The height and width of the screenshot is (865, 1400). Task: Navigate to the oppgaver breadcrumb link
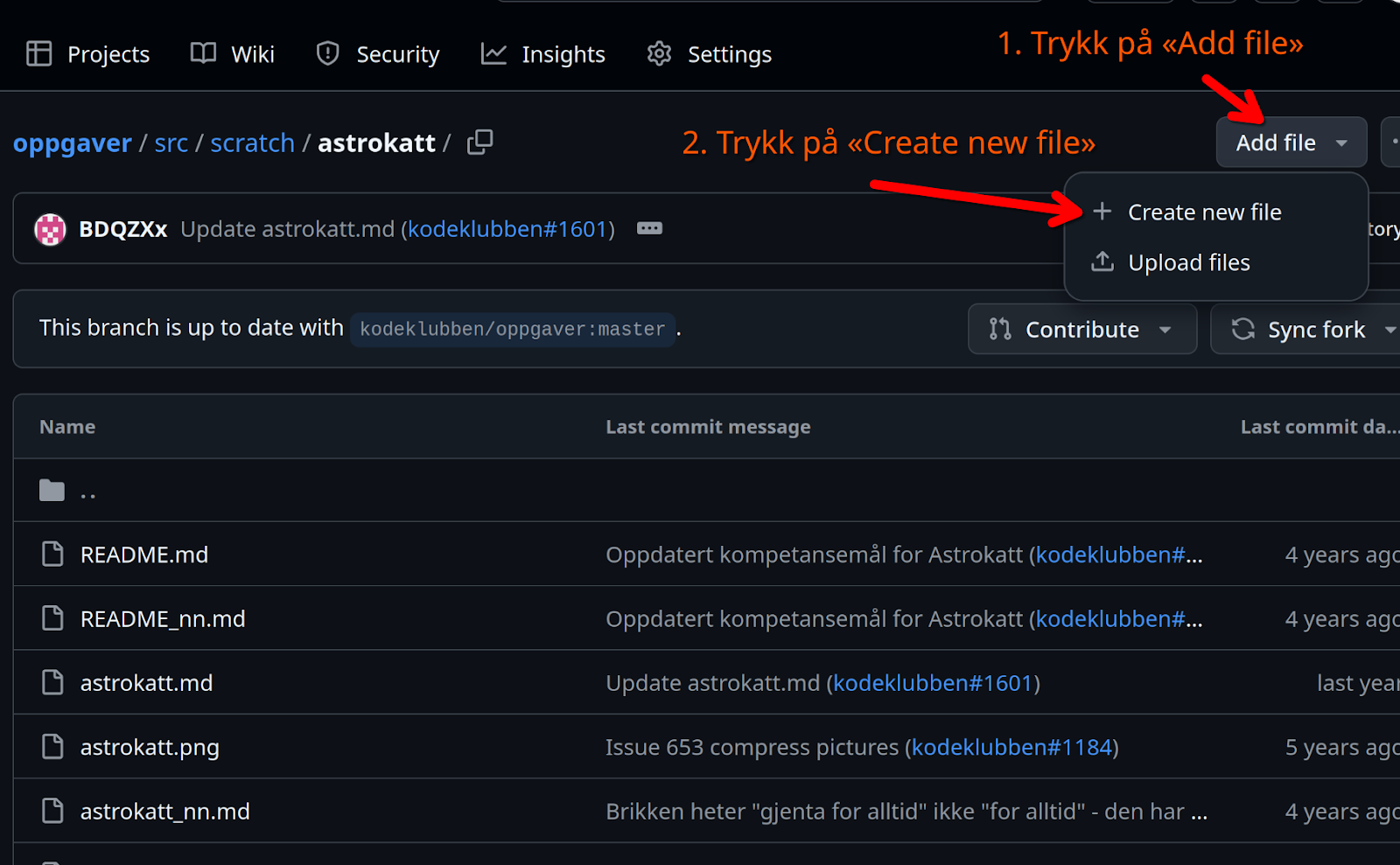(73, 143)
